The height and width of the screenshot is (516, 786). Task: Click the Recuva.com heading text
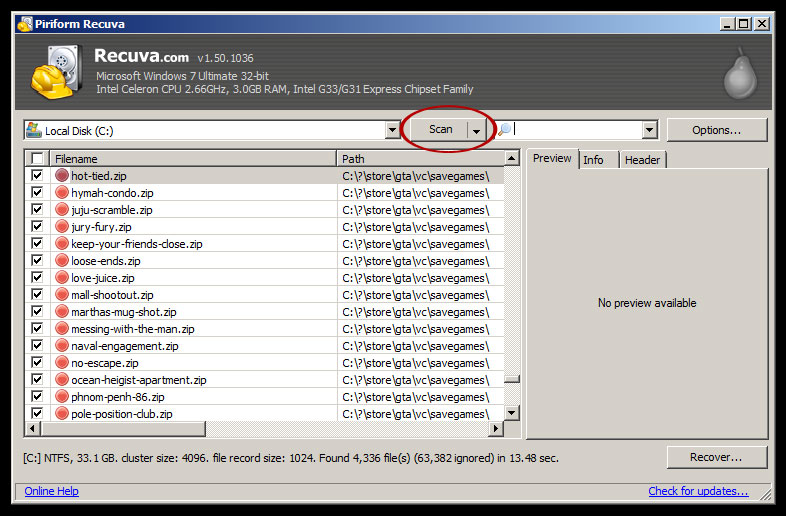coord(141,56)
